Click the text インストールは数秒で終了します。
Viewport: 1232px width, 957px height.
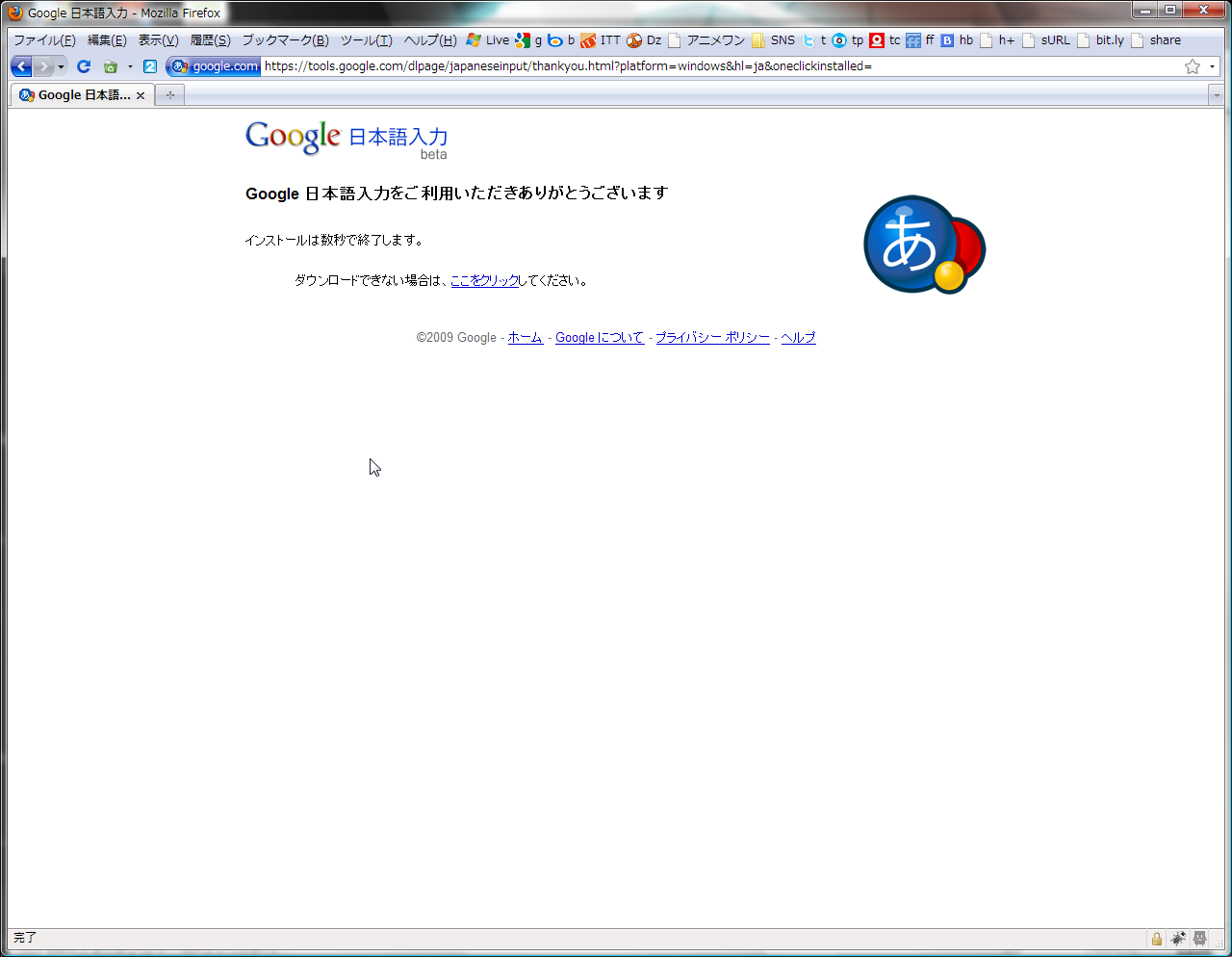click(x=334, y=240)
